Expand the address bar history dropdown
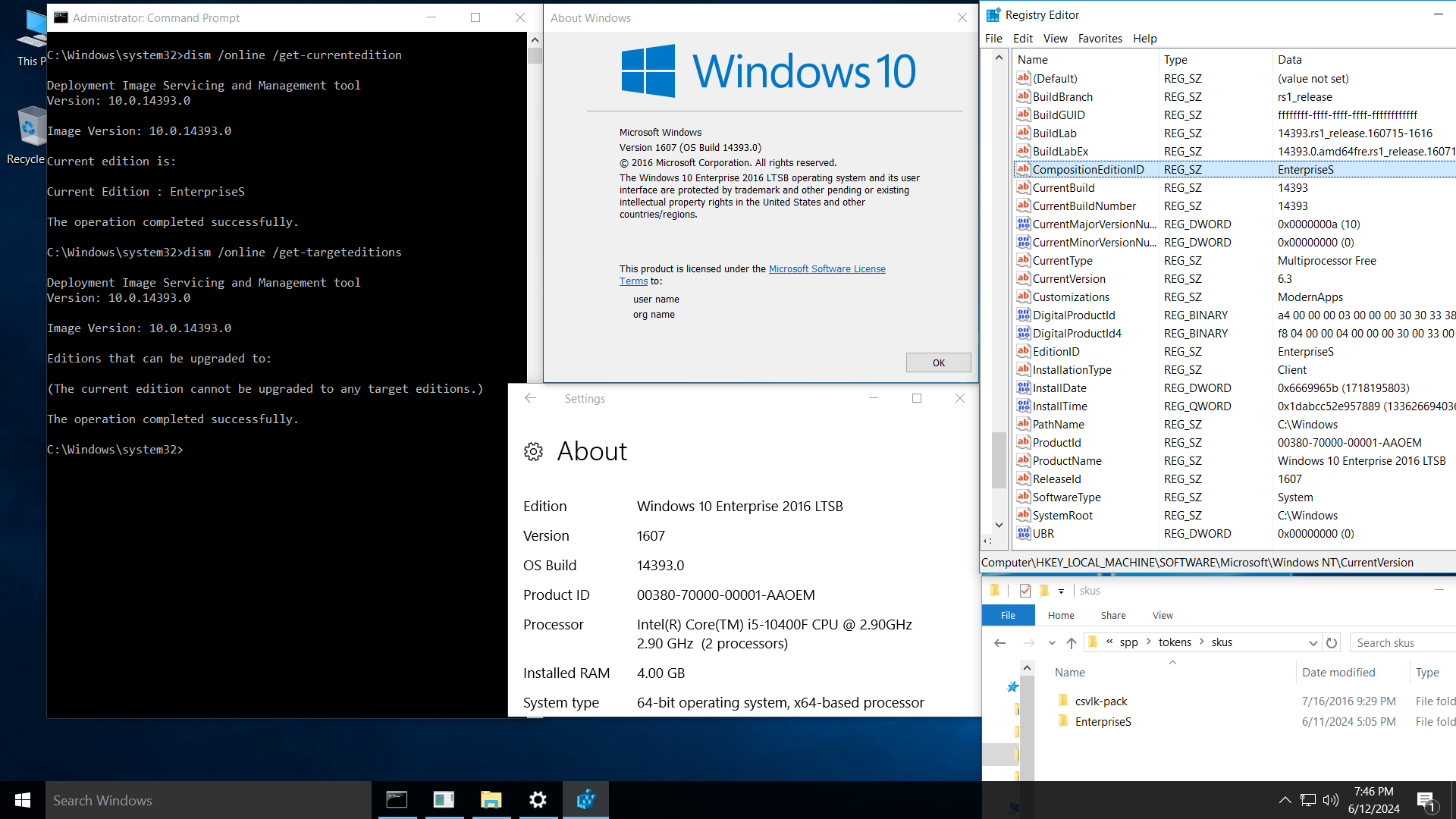The width and height of the screenshot is (1456, 819). click(1313, 643)
